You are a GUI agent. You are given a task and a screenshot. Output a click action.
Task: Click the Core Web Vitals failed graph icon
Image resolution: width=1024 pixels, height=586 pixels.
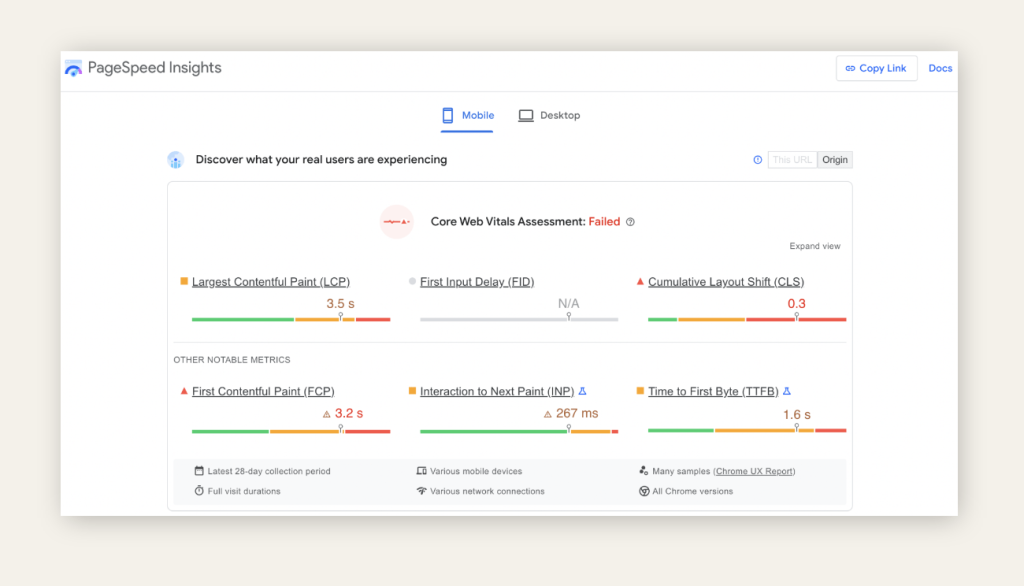tap(397, 221)
